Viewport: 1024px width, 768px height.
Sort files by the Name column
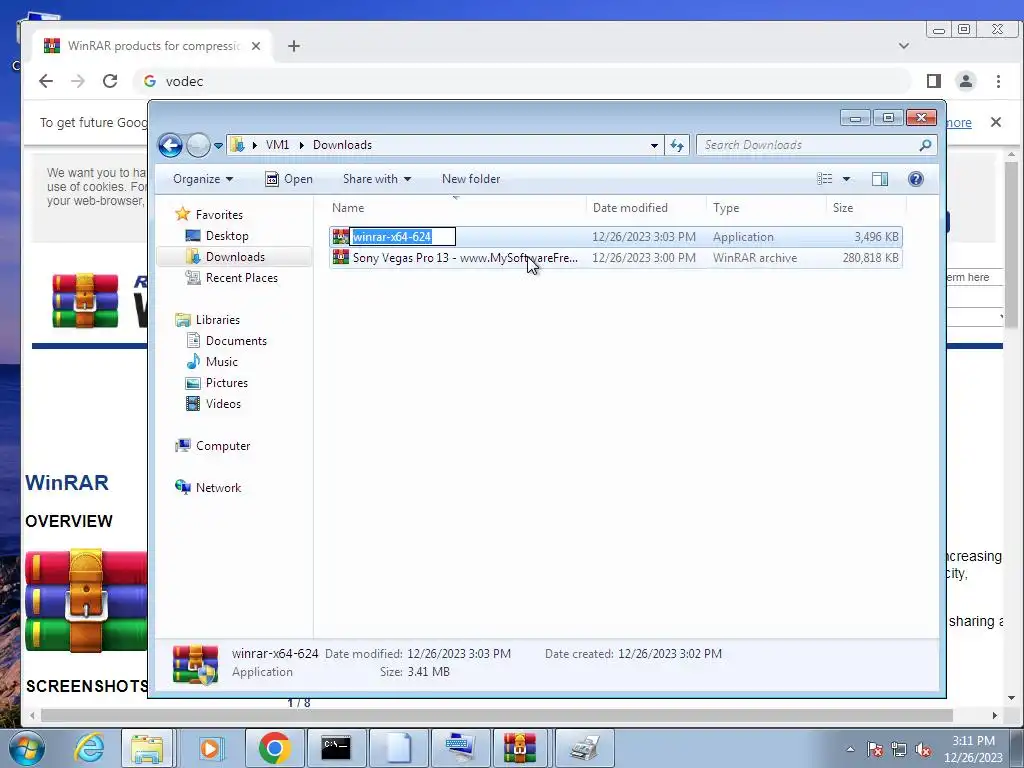tap(456, 208)
